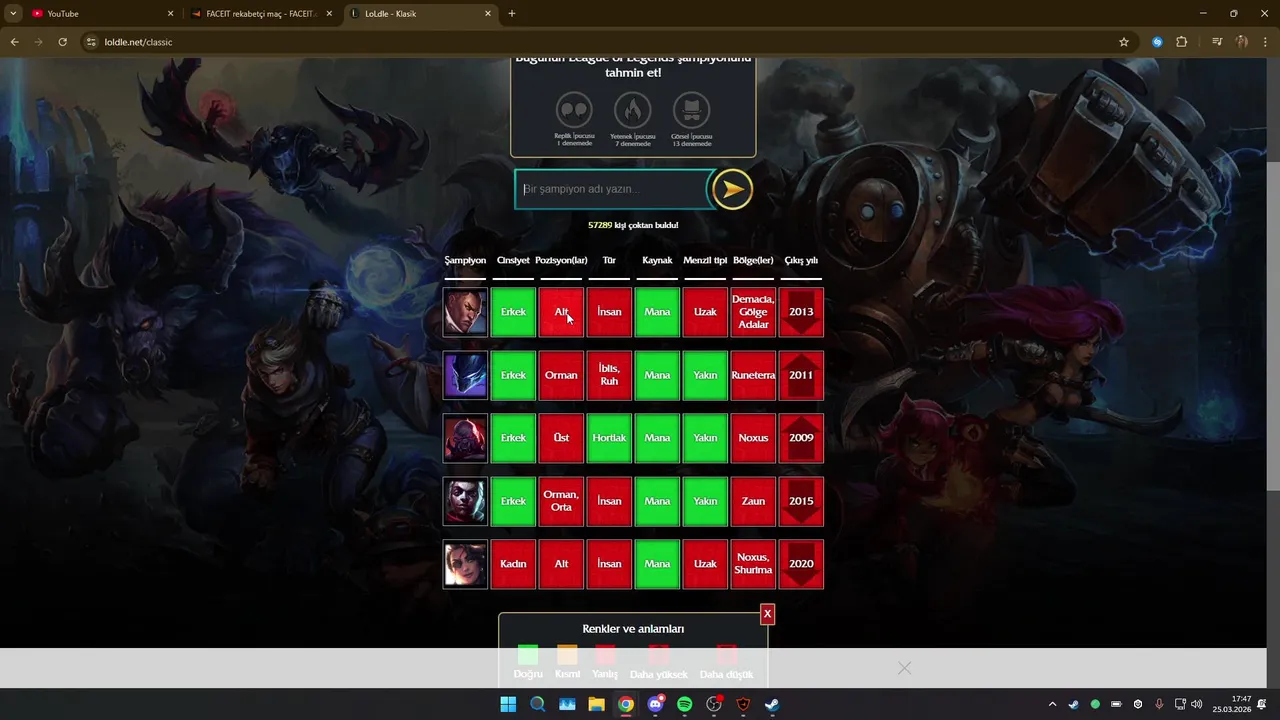Click the red Yanlış legend swatch
Viewport: 1280px width, 720px height.
605,655
